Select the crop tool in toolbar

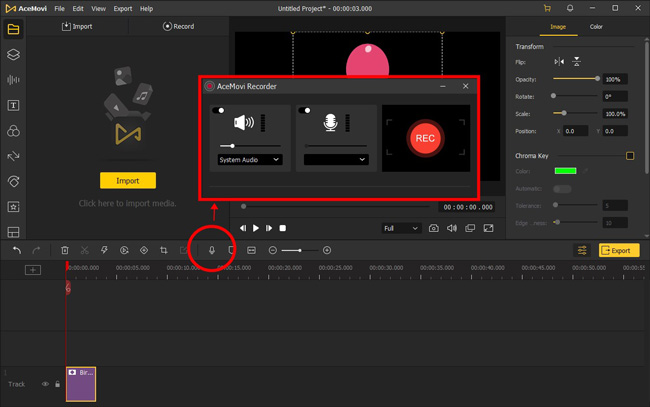[164, 250]
